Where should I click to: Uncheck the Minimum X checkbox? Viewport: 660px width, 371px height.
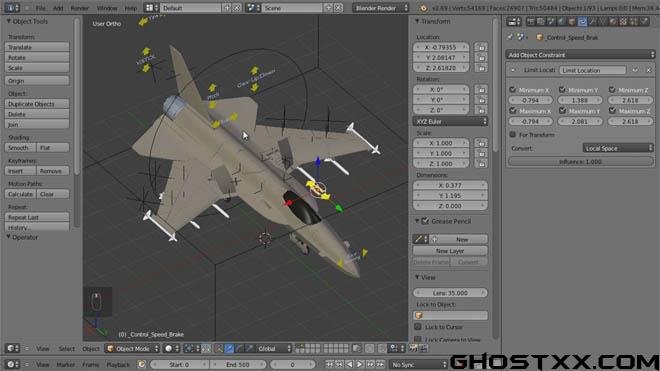click(513, 90)
